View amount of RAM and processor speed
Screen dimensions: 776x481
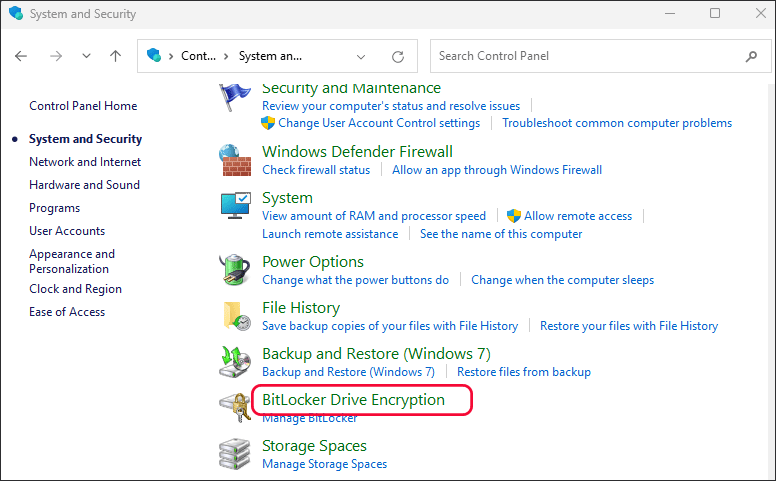tap(374, 216)
